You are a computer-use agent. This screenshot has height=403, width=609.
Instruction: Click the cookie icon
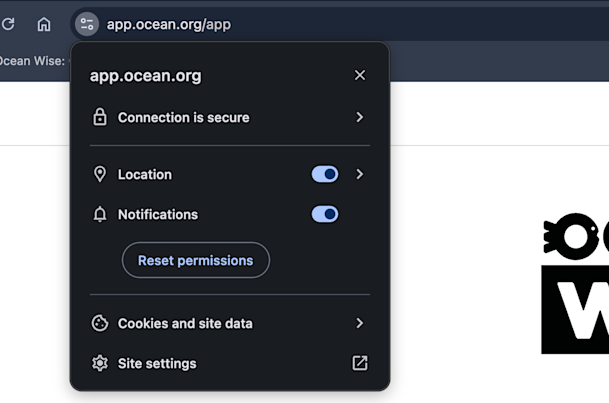pos(100,323)
